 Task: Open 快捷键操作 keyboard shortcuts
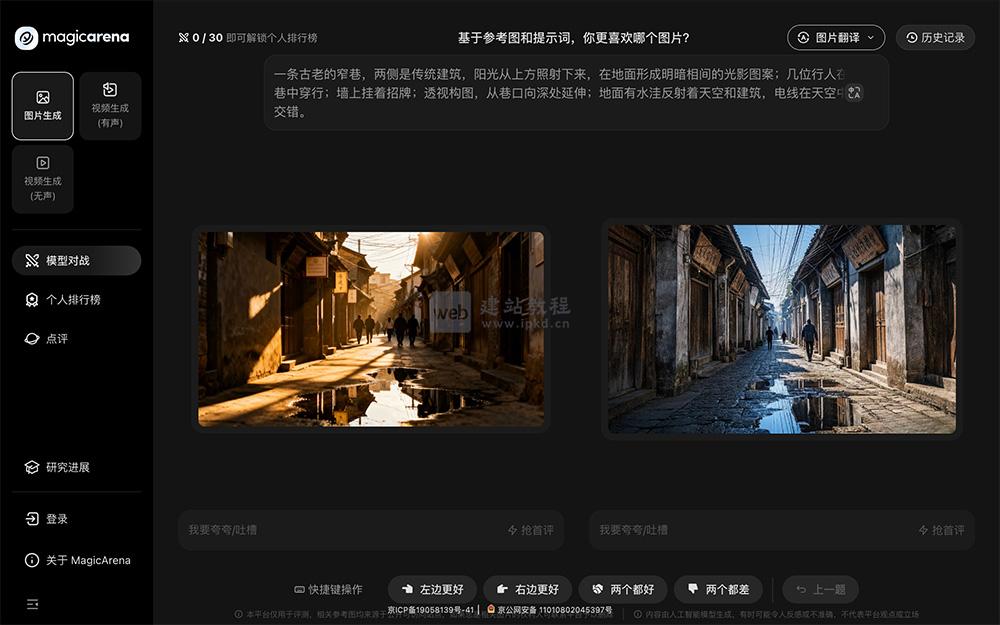331,589
